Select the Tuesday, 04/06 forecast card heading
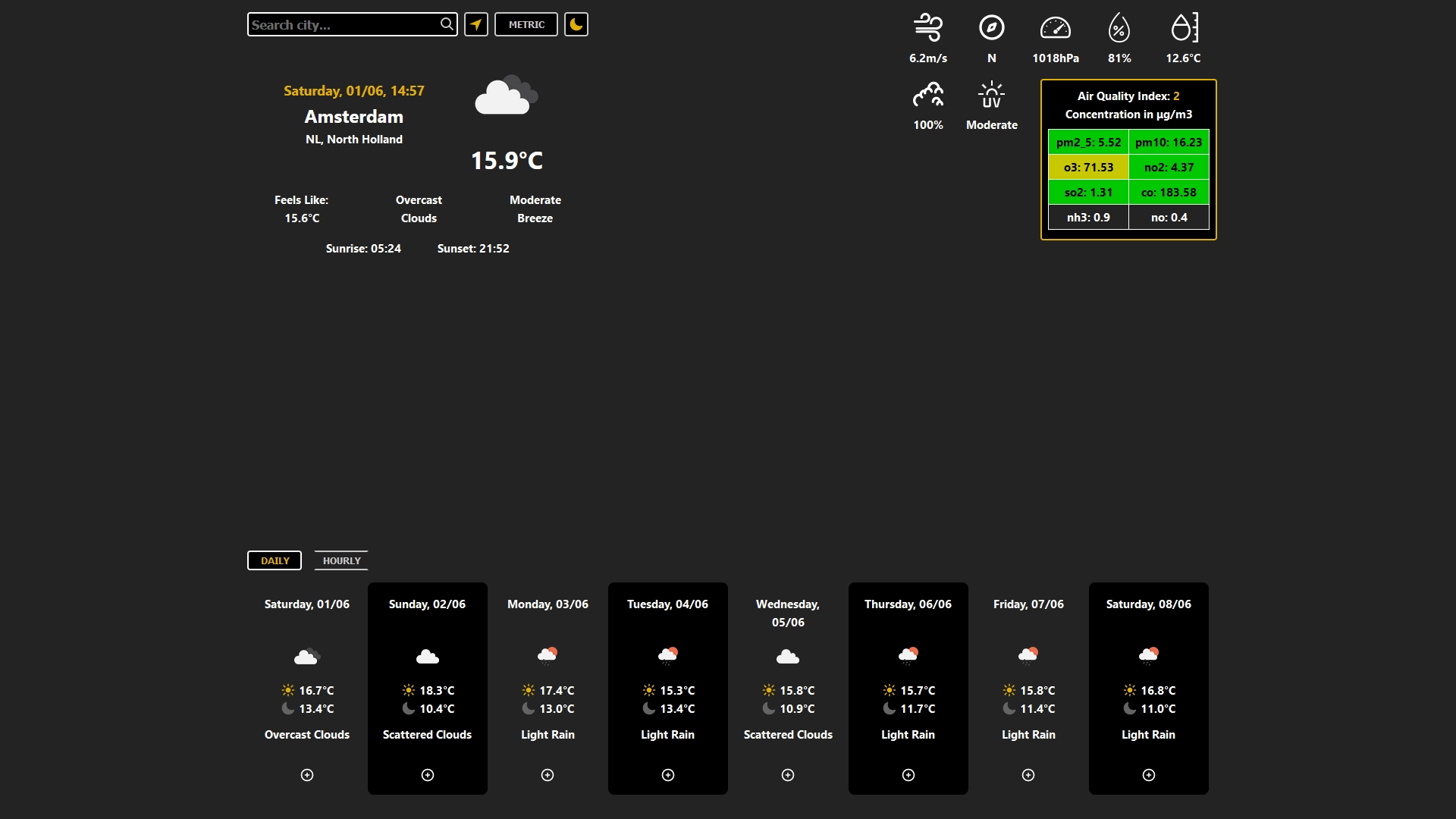 click(x=668, y=604)
